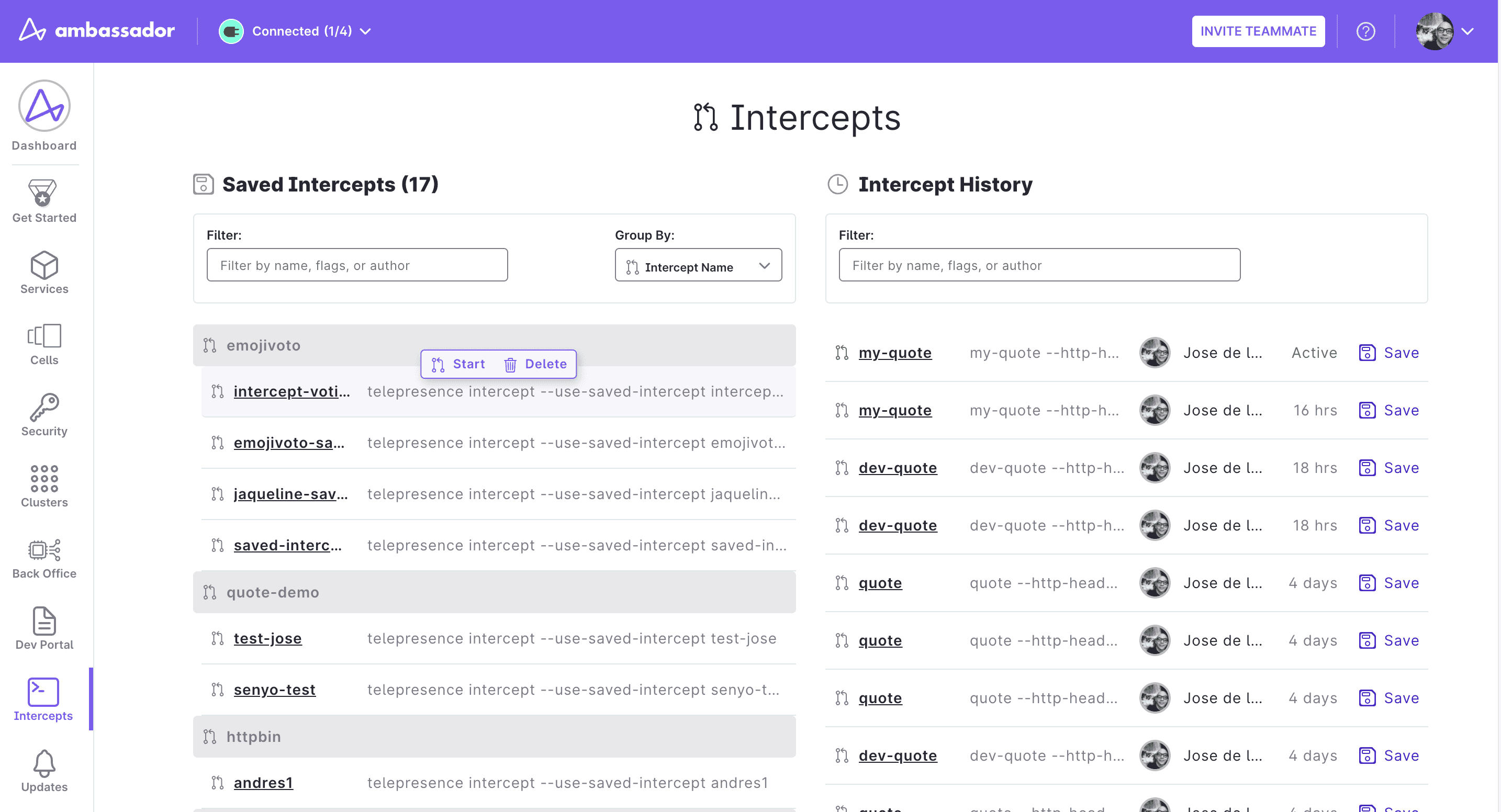Click the green connection status icon
The image size is (1501, 812).
point(231,31)
